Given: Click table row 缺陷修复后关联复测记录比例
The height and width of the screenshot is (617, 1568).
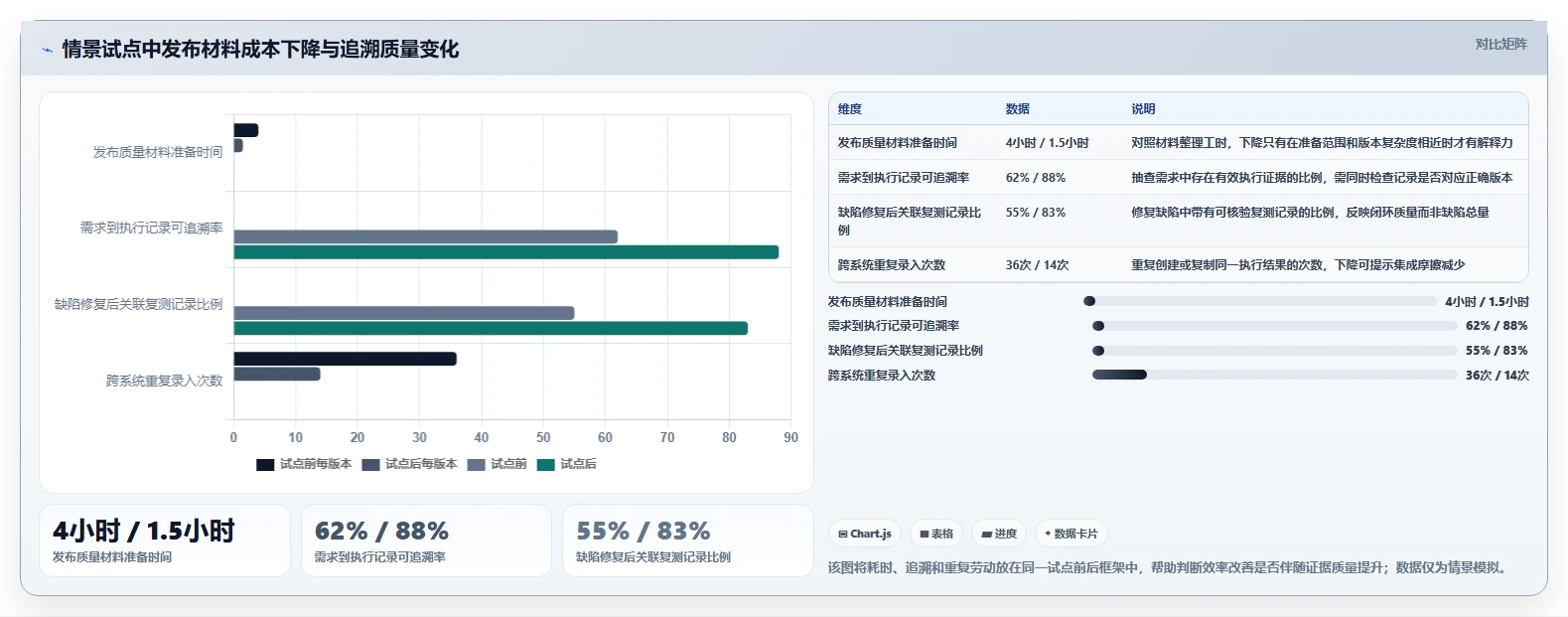Looking at the screenshot, I should [x=1178, y=222].
